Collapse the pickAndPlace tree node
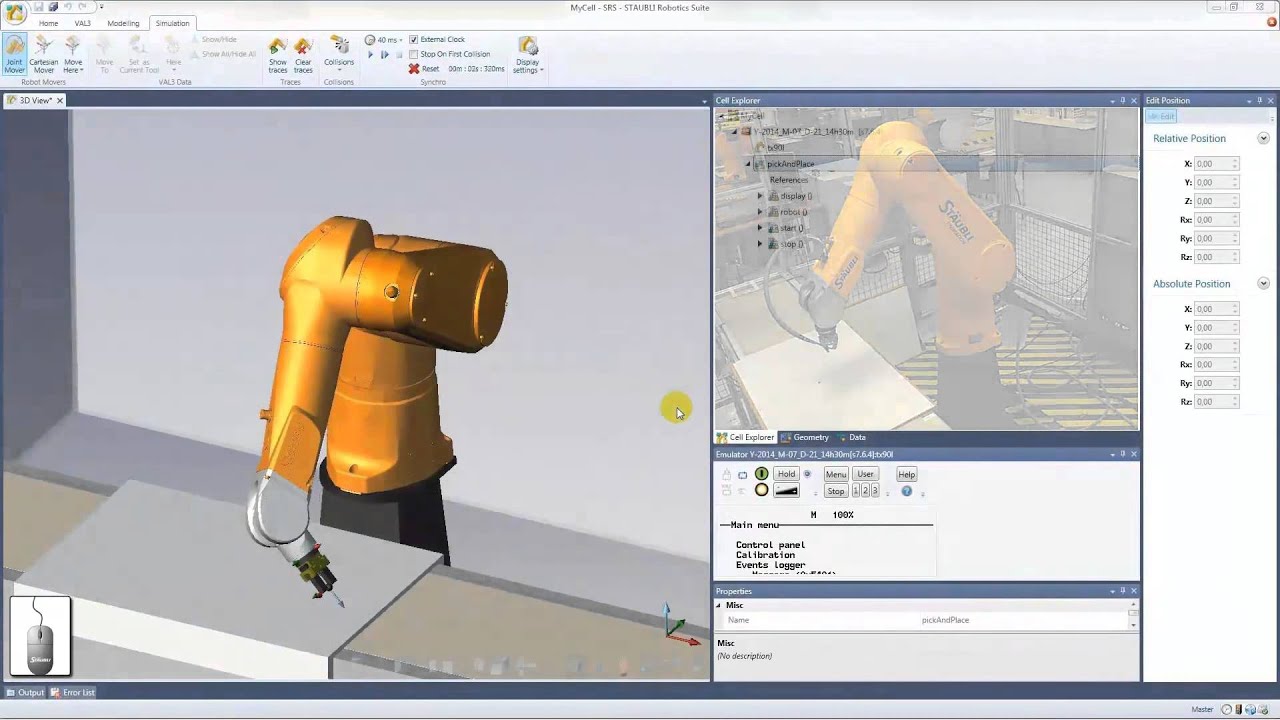This screenshot has width=1280, height=720. coord(747,164)
